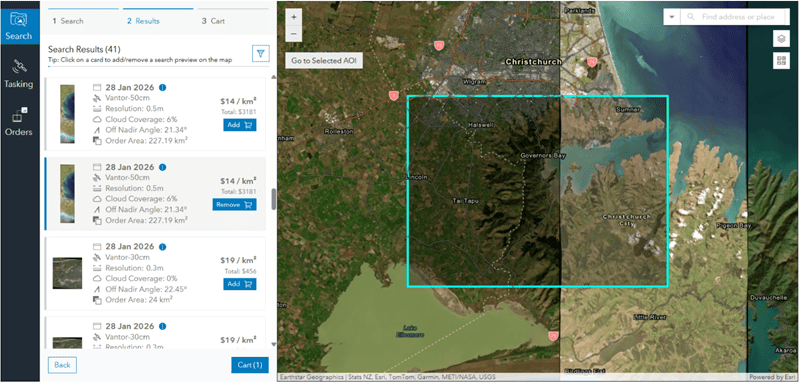The height and width of the screenshot is (383, 800).
Task: Preview thumbnail of the first Vantor-50cm result
Action: pyautogui.click(x=67, y=114)
